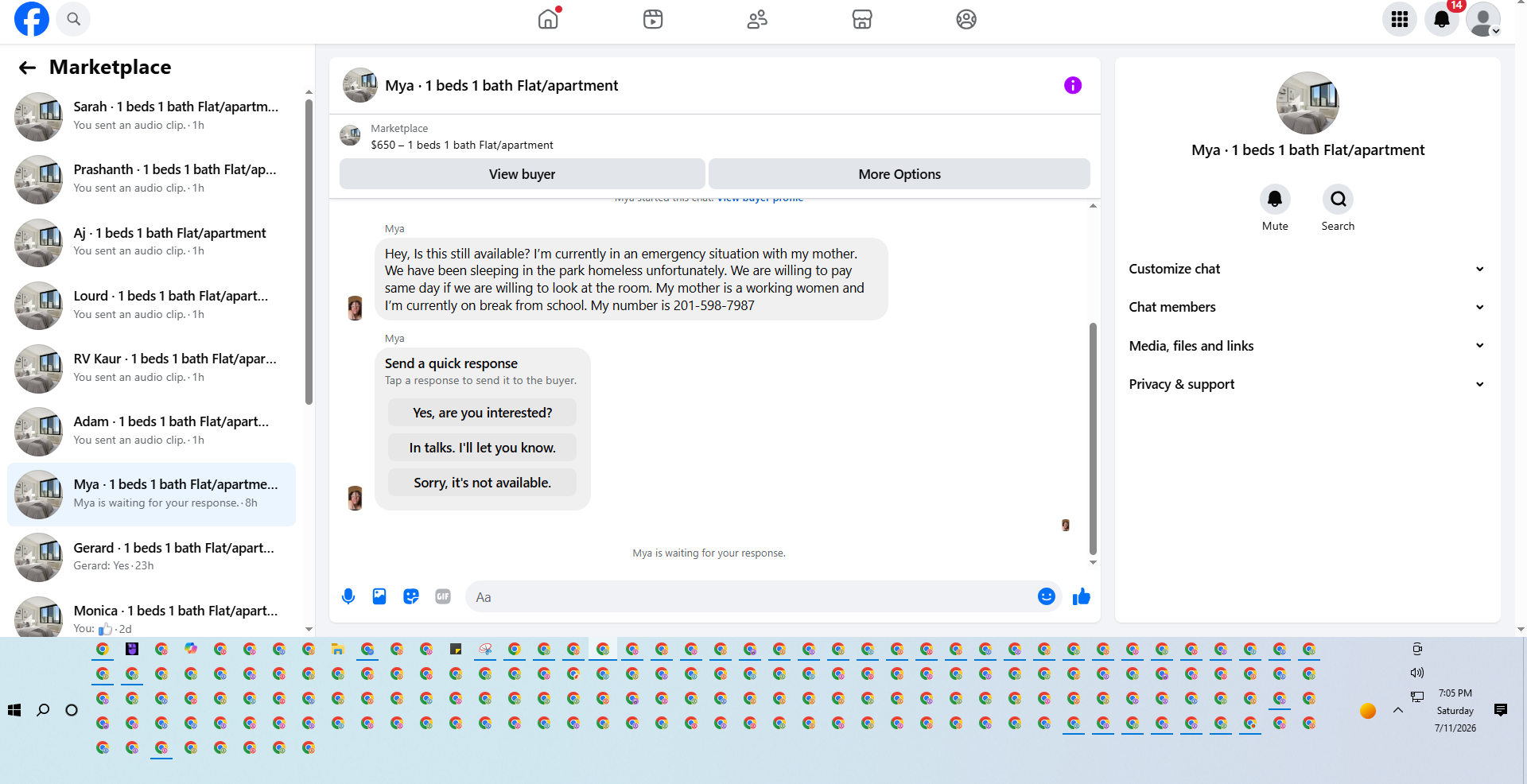The height and width of the screenshot is (784, 1527).
Task: Expand Chat members section
Action: coord(1307,307)
